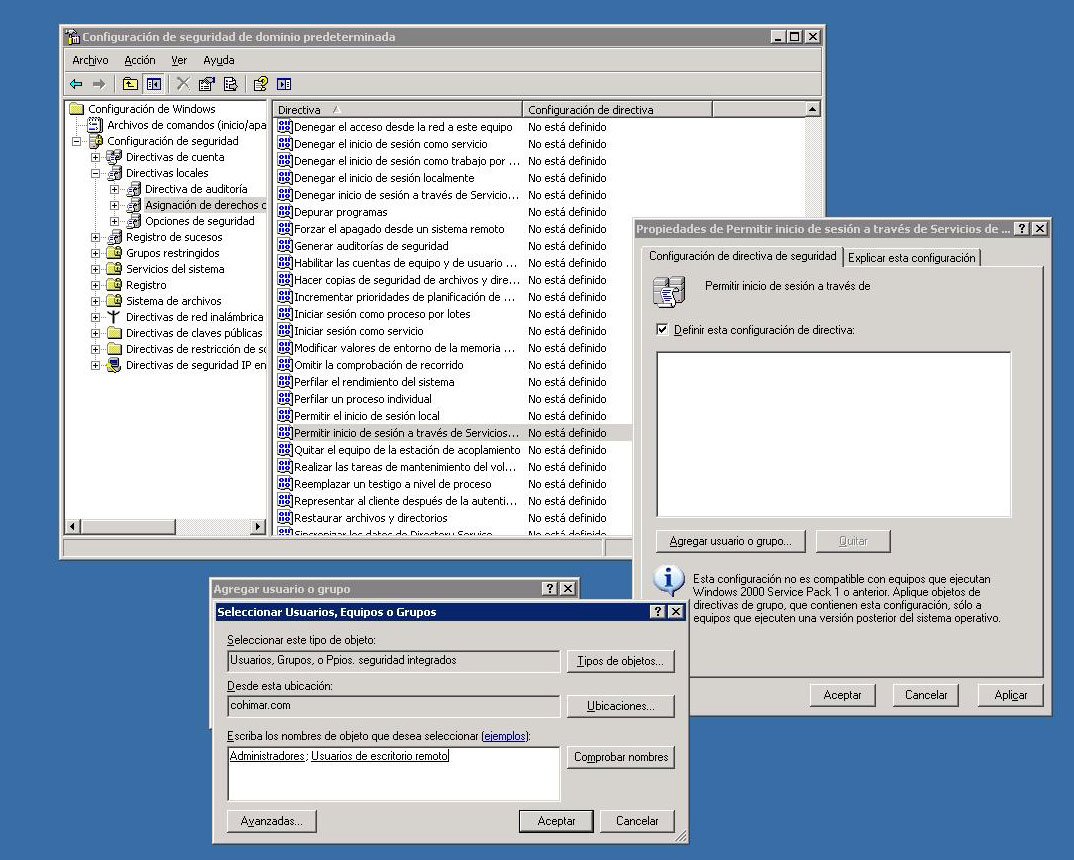This screenshot has height=860, width=1074.
Task: Click the server icon in the Propiedades dialog
Action: (669, 291)
